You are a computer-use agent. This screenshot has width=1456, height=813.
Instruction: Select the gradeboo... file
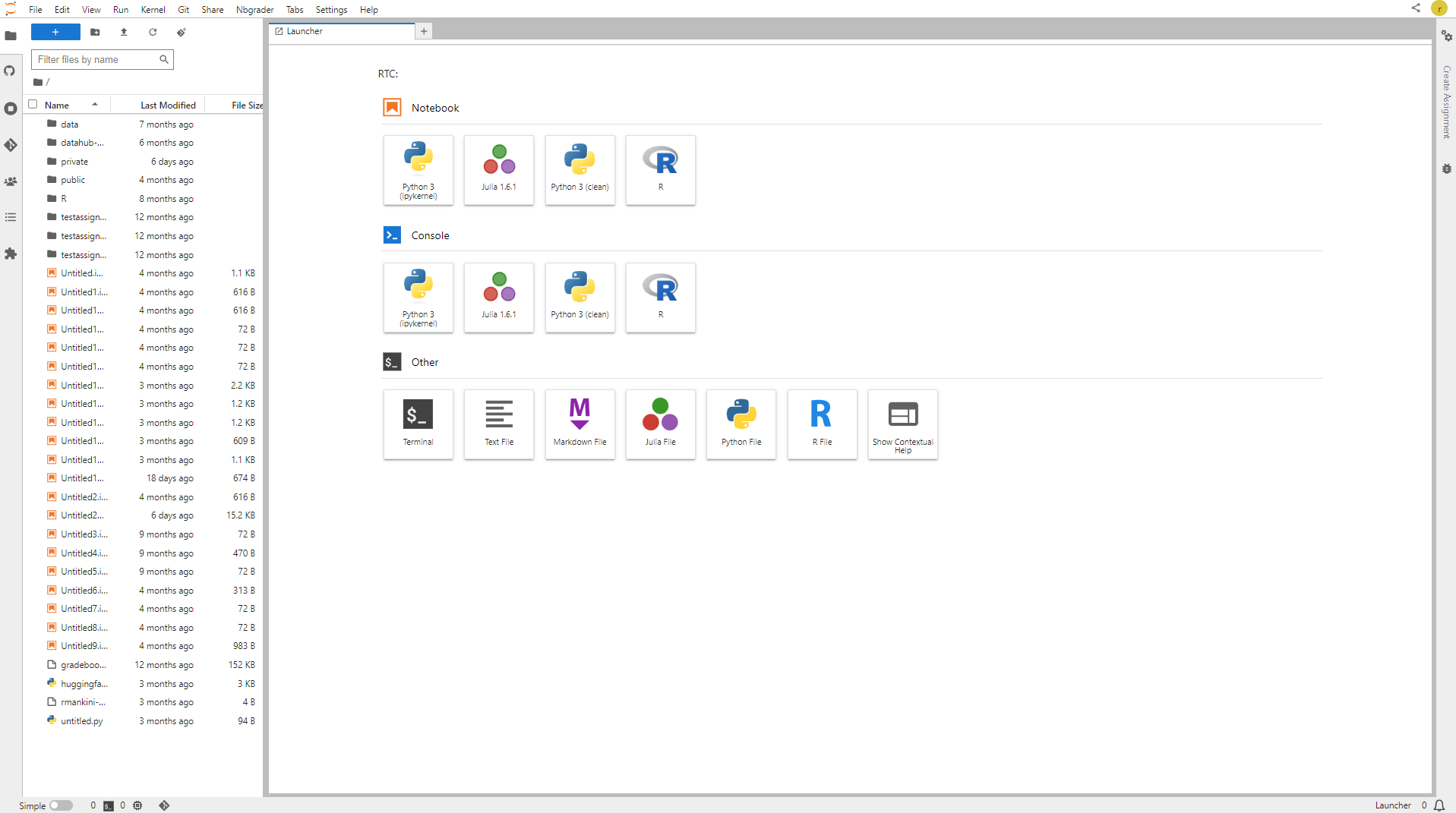click(x=144, y=664)
